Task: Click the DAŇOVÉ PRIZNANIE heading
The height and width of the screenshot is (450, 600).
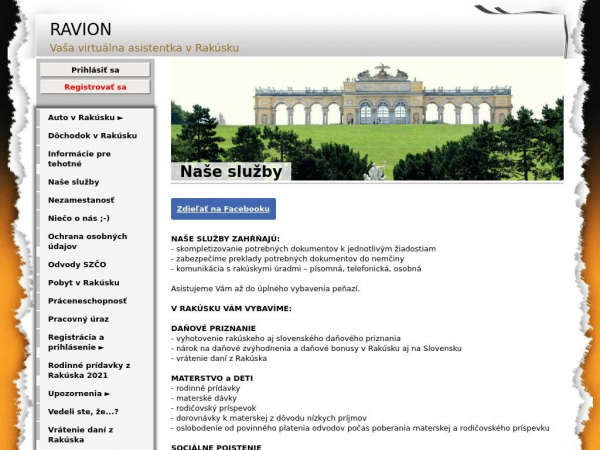Action: pos(214,328)
